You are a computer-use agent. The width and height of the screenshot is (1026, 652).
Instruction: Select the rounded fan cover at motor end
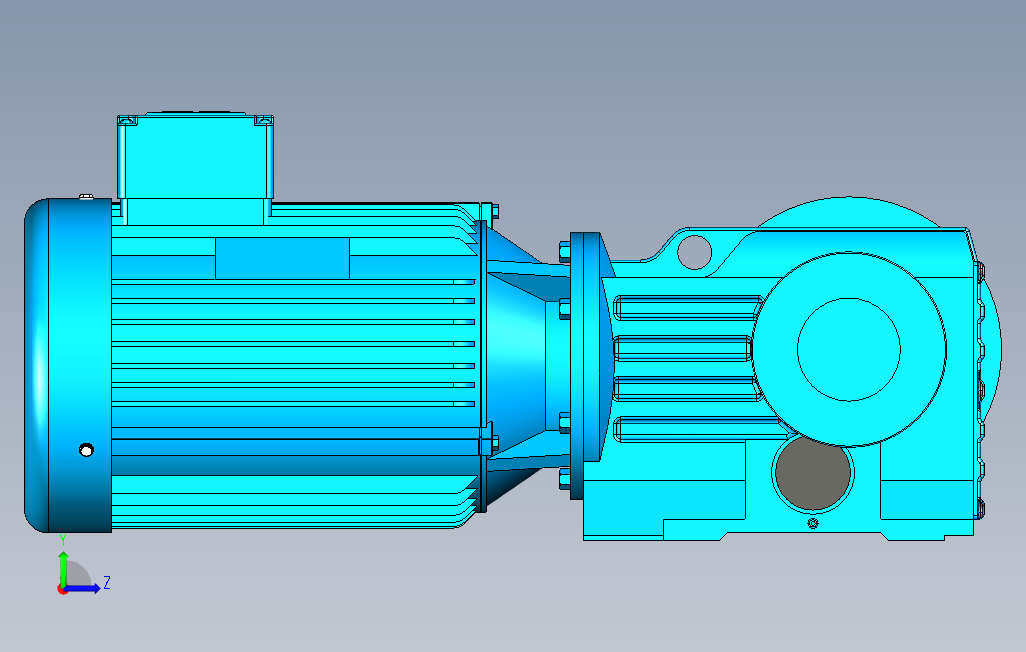68,365
